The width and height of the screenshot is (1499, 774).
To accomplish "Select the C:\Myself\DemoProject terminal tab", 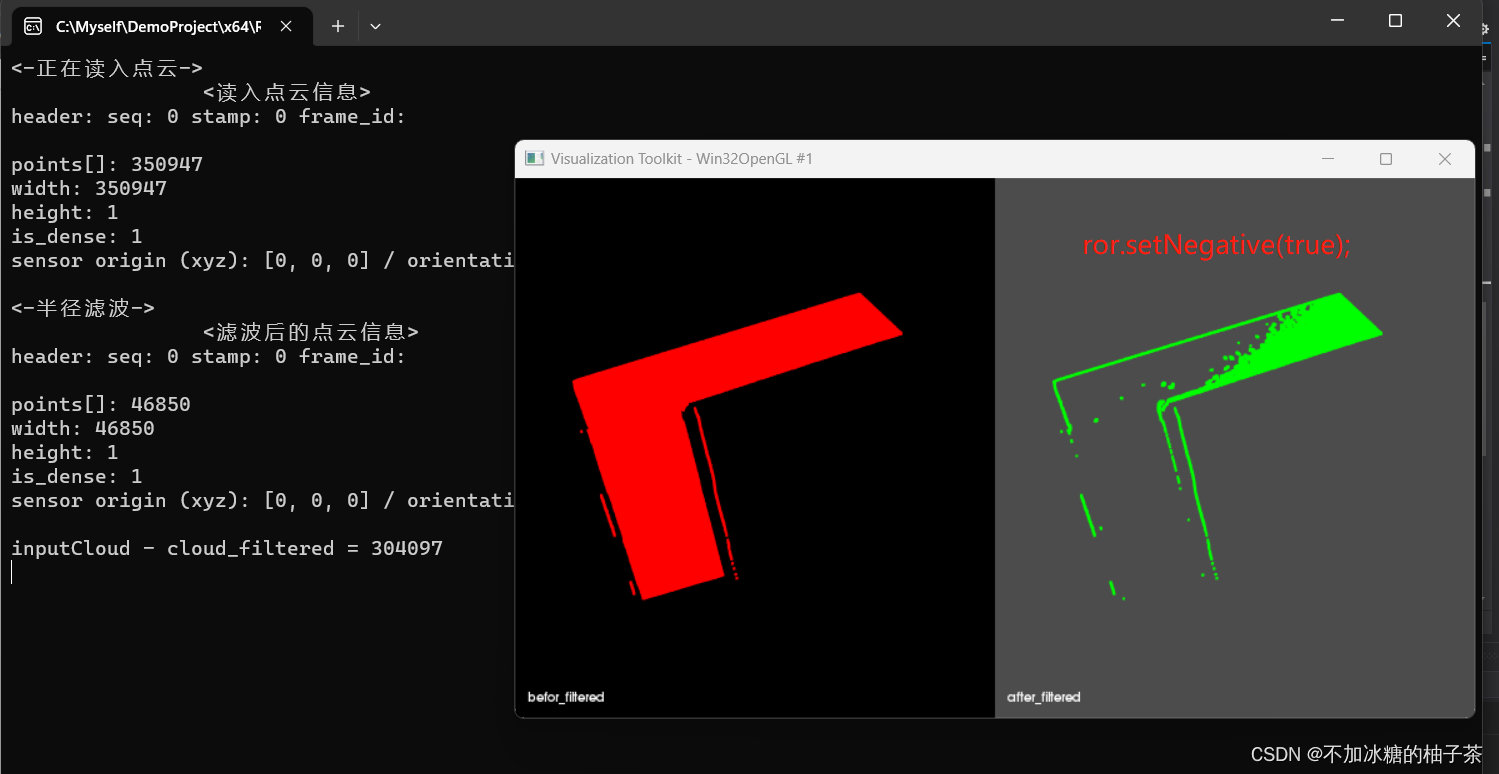I will (161, 26).
